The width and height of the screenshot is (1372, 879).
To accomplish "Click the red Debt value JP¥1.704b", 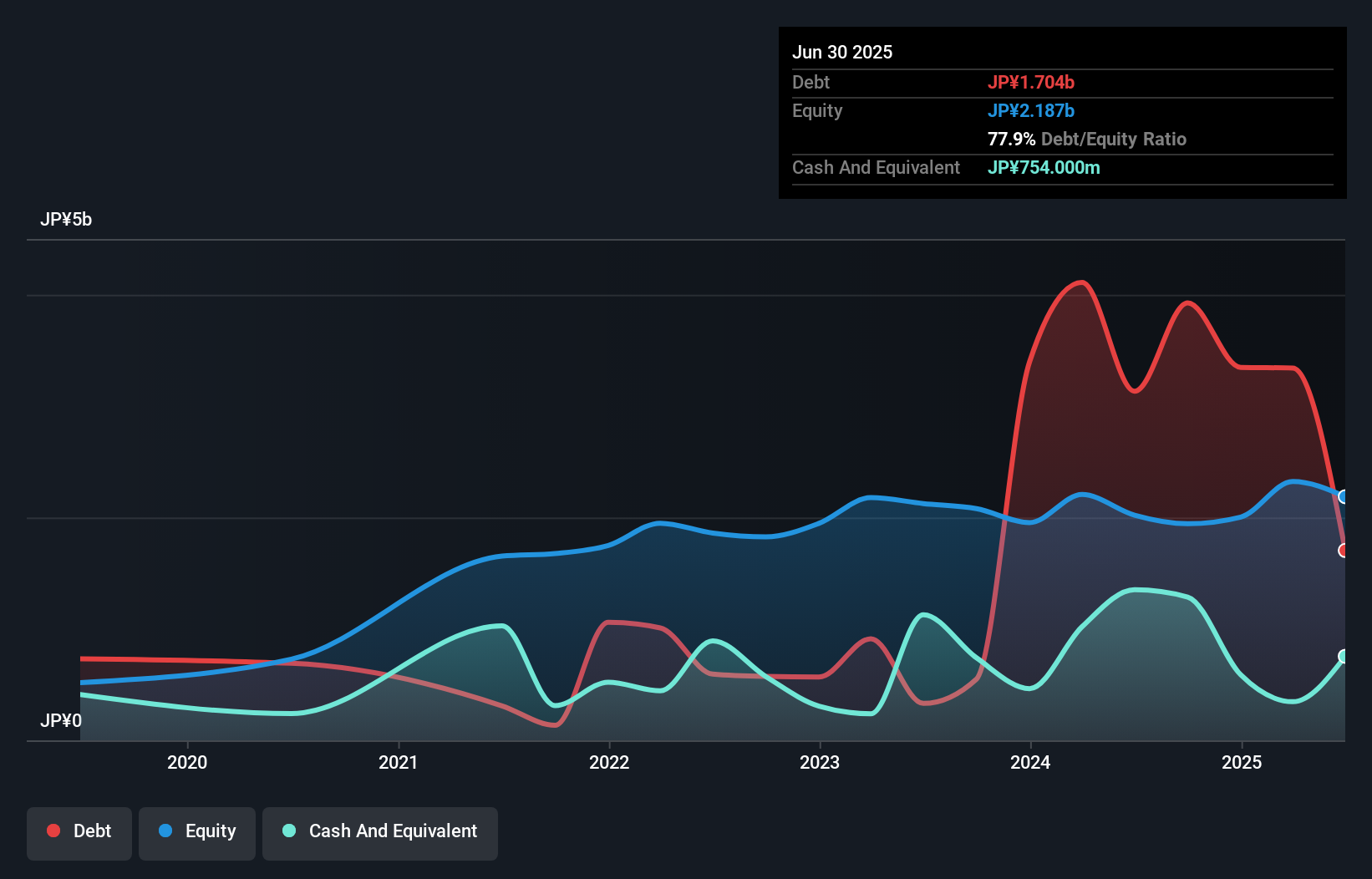I will pos(1032,82).
